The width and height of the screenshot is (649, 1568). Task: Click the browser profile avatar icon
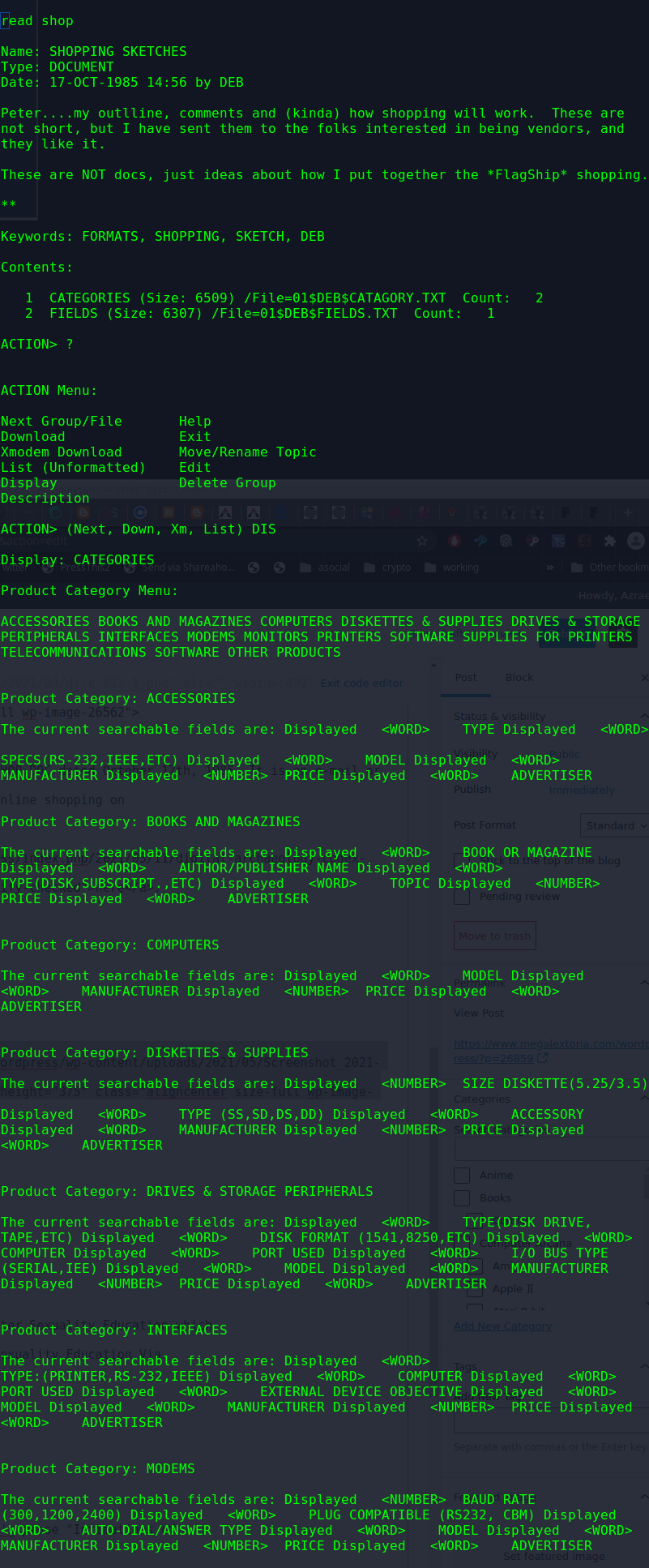pos(636,541)
